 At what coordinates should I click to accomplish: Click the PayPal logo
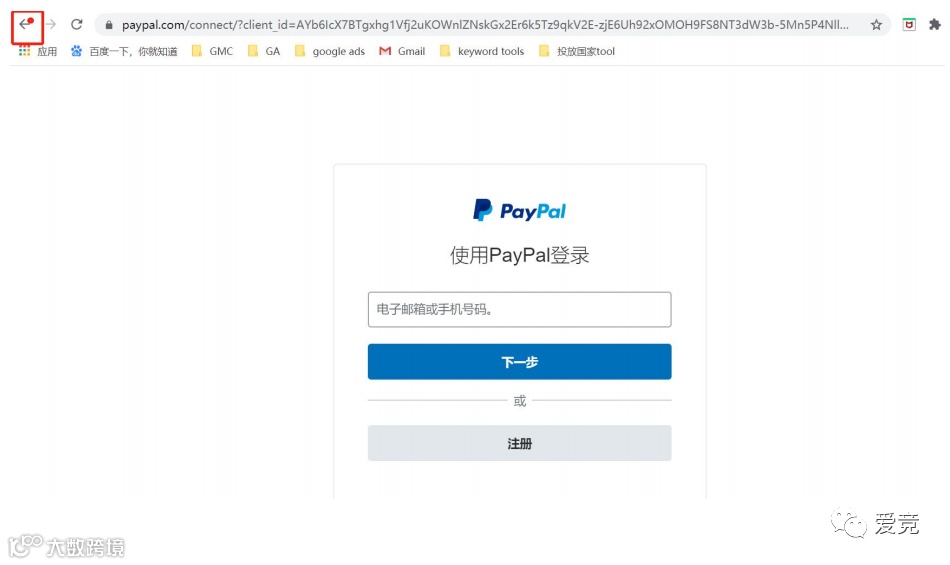pyautogui.click(x=519, y=210)
